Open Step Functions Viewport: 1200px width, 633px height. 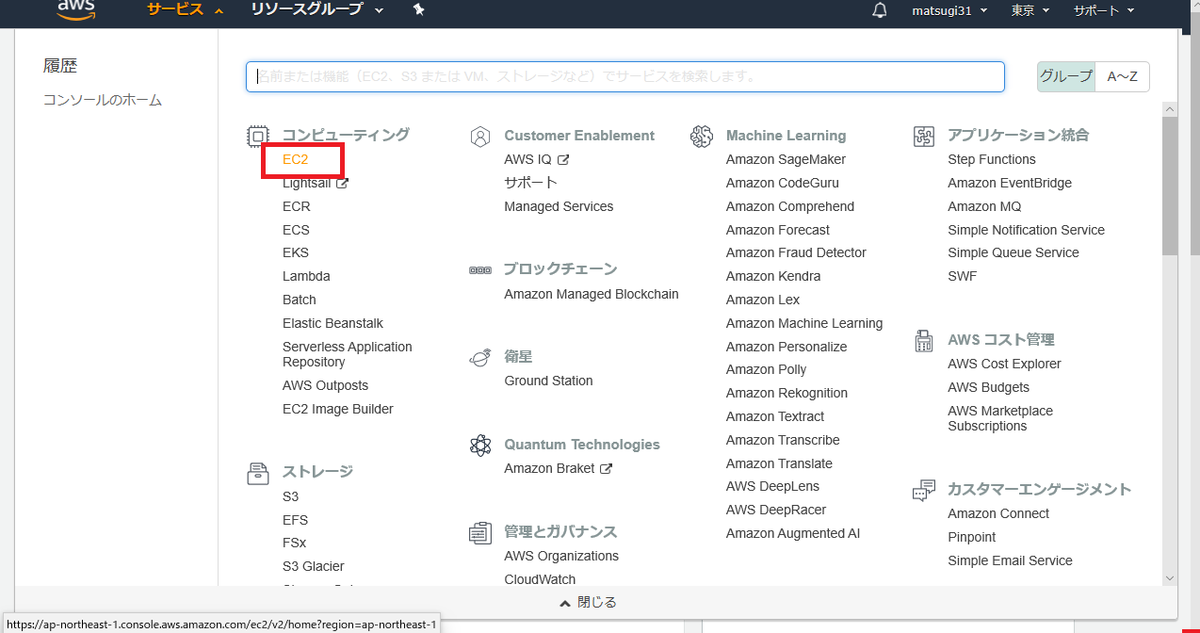pyautogui.click(x=992, y=159)
